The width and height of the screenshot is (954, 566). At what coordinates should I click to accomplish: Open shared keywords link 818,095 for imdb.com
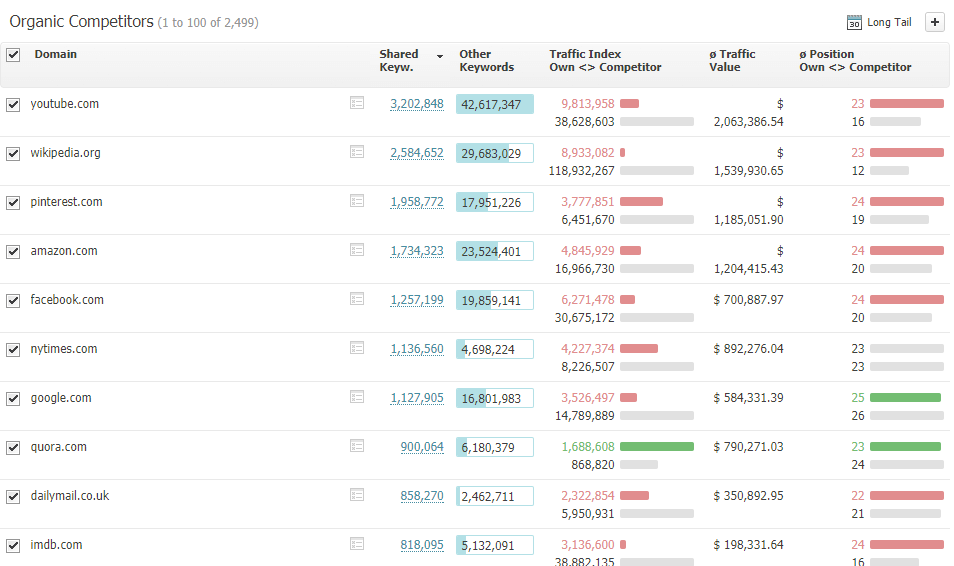pyautogui.click(x=422, y=545)
